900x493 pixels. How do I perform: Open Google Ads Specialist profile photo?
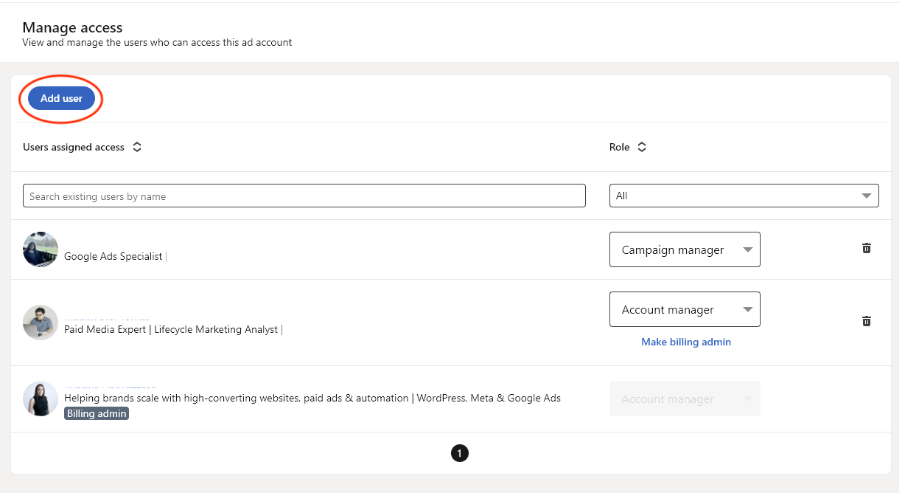point(40,249)
